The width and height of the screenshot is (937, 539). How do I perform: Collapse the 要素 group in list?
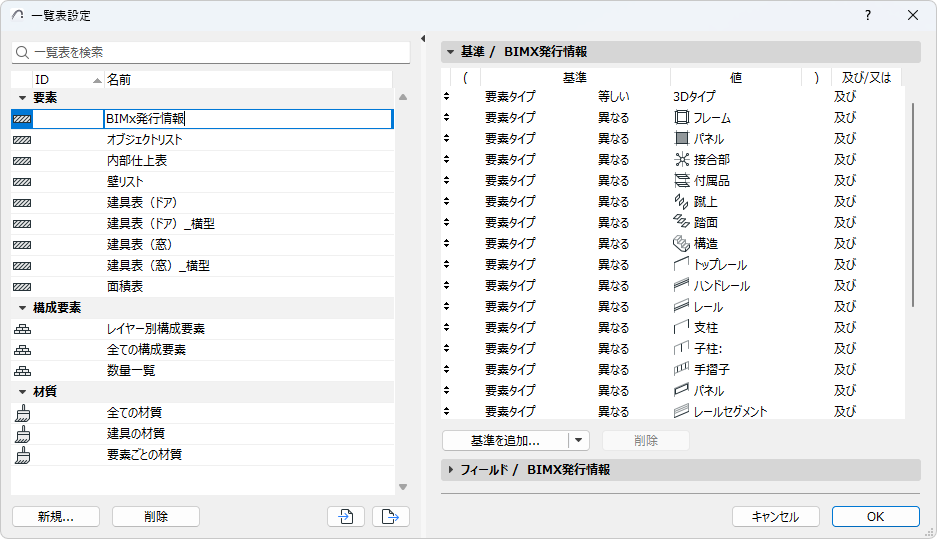click(22, 98)
